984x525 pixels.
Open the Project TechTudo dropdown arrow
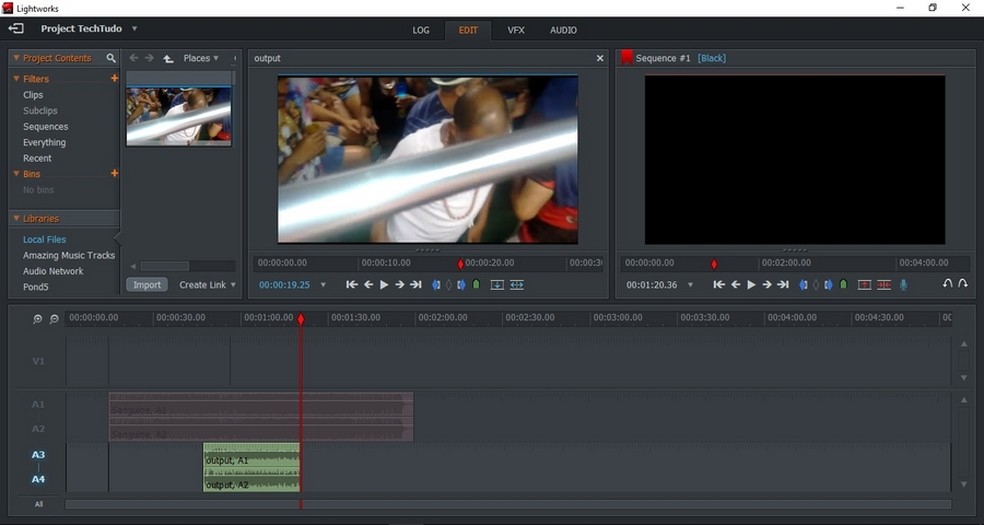(x=134, y=28)
